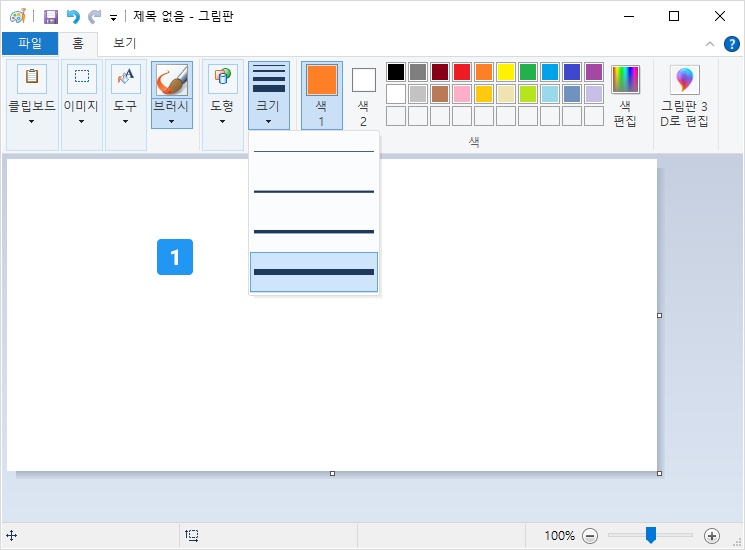The height and width of the screenshot is (550, 745).
Task: Undo the last action
Action: pos(73,17)
